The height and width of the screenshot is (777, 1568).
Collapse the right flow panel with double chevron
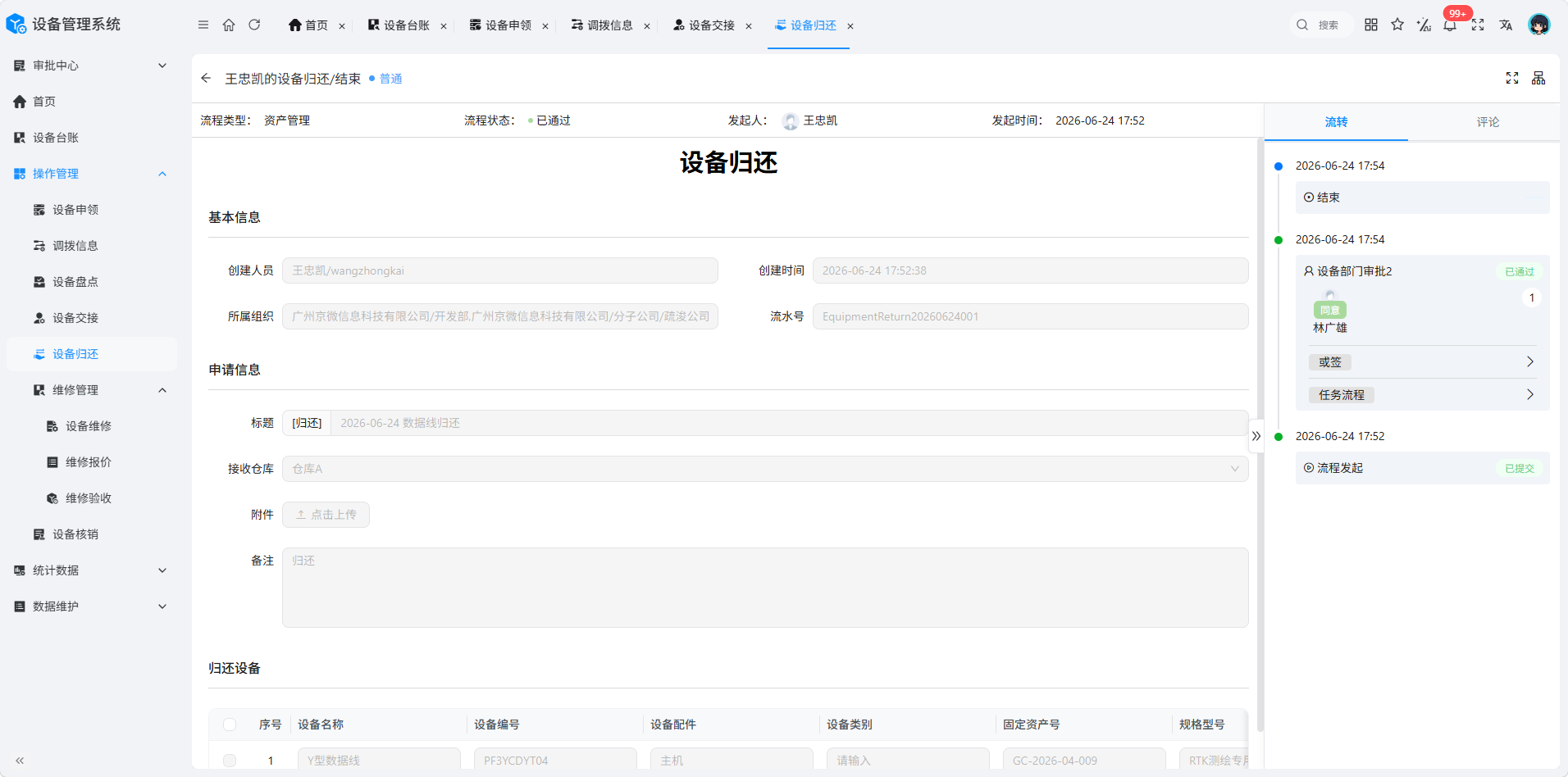coord(1256,436)
